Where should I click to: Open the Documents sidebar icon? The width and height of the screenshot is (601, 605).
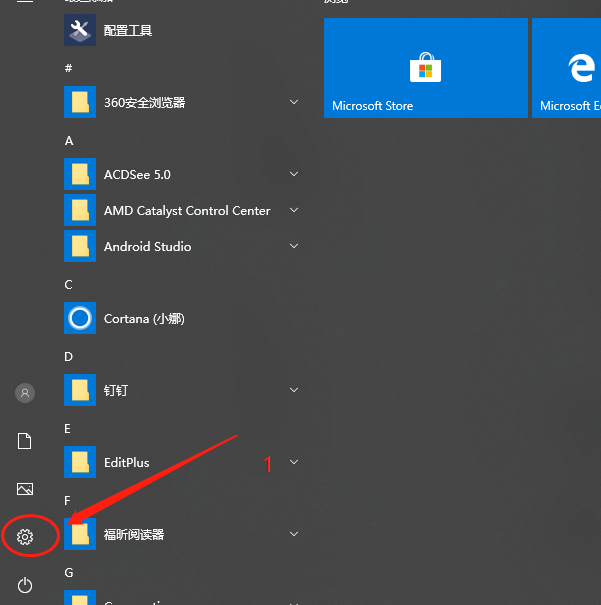click(25, 441)
